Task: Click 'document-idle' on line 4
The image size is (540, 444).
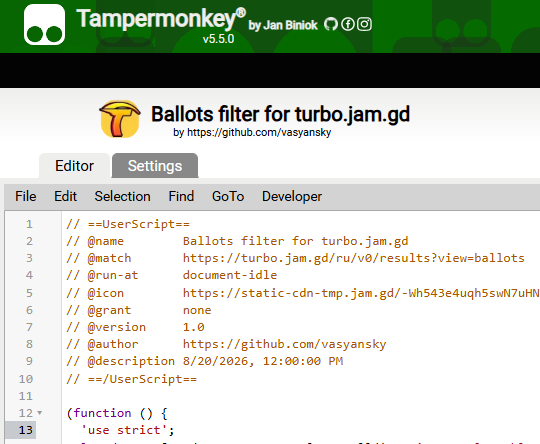Action: (x=230, y=275)
